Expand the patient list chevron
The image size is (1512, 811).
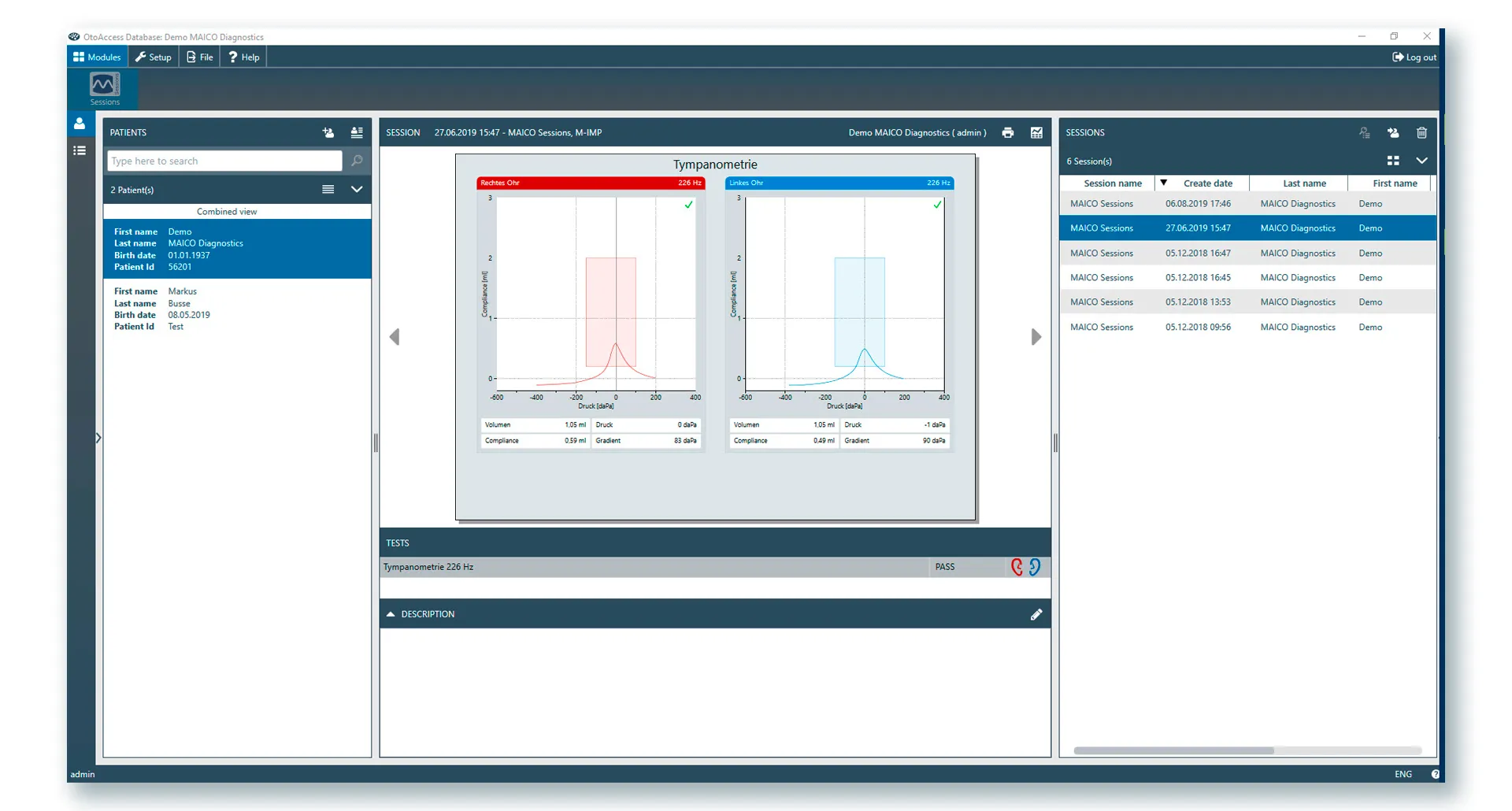pyautogui.click(x=357, y=189)
